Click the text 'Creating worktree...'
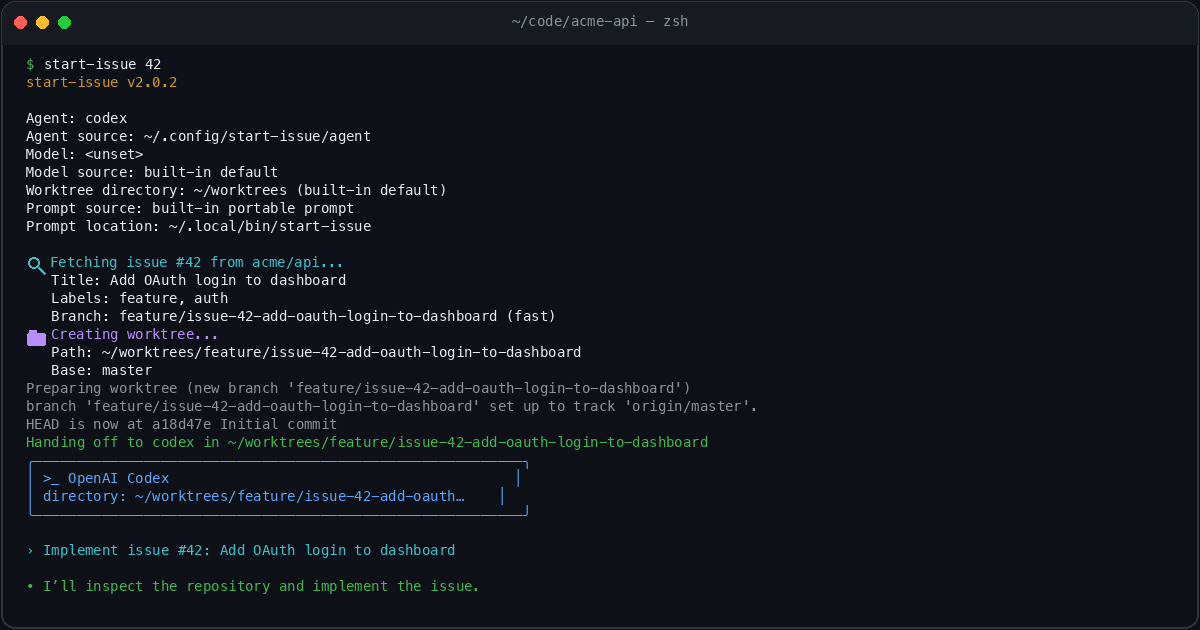Image resolution: width=1200 pixels, height=630 pixels. tap(134, 334)
